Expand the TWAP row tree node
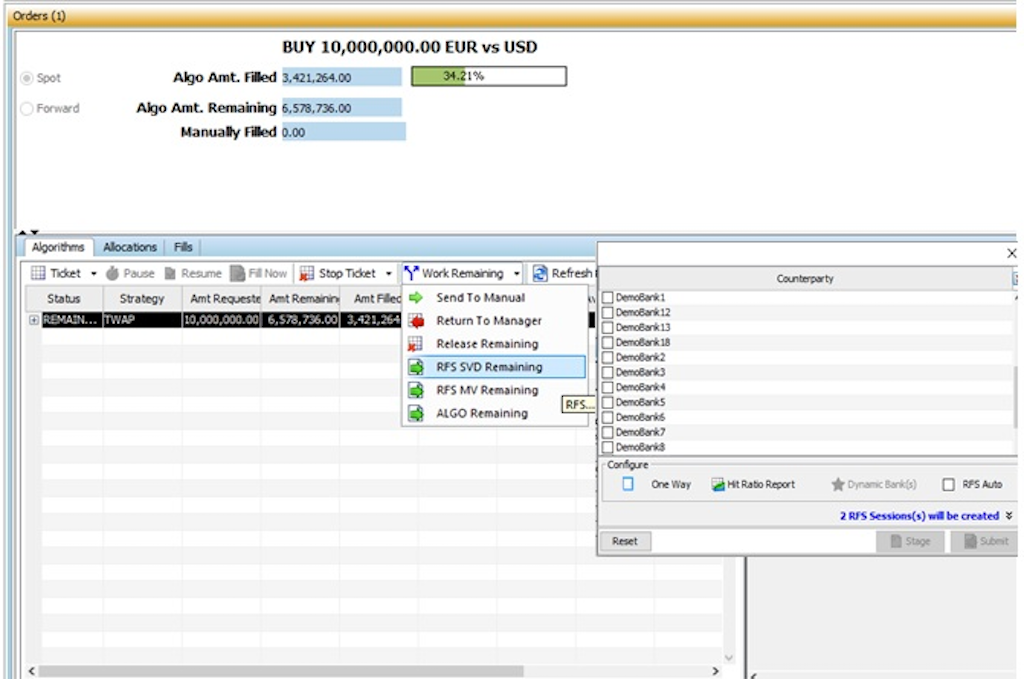The width and height of the screenshot is (1024, 679). point(34,320)
